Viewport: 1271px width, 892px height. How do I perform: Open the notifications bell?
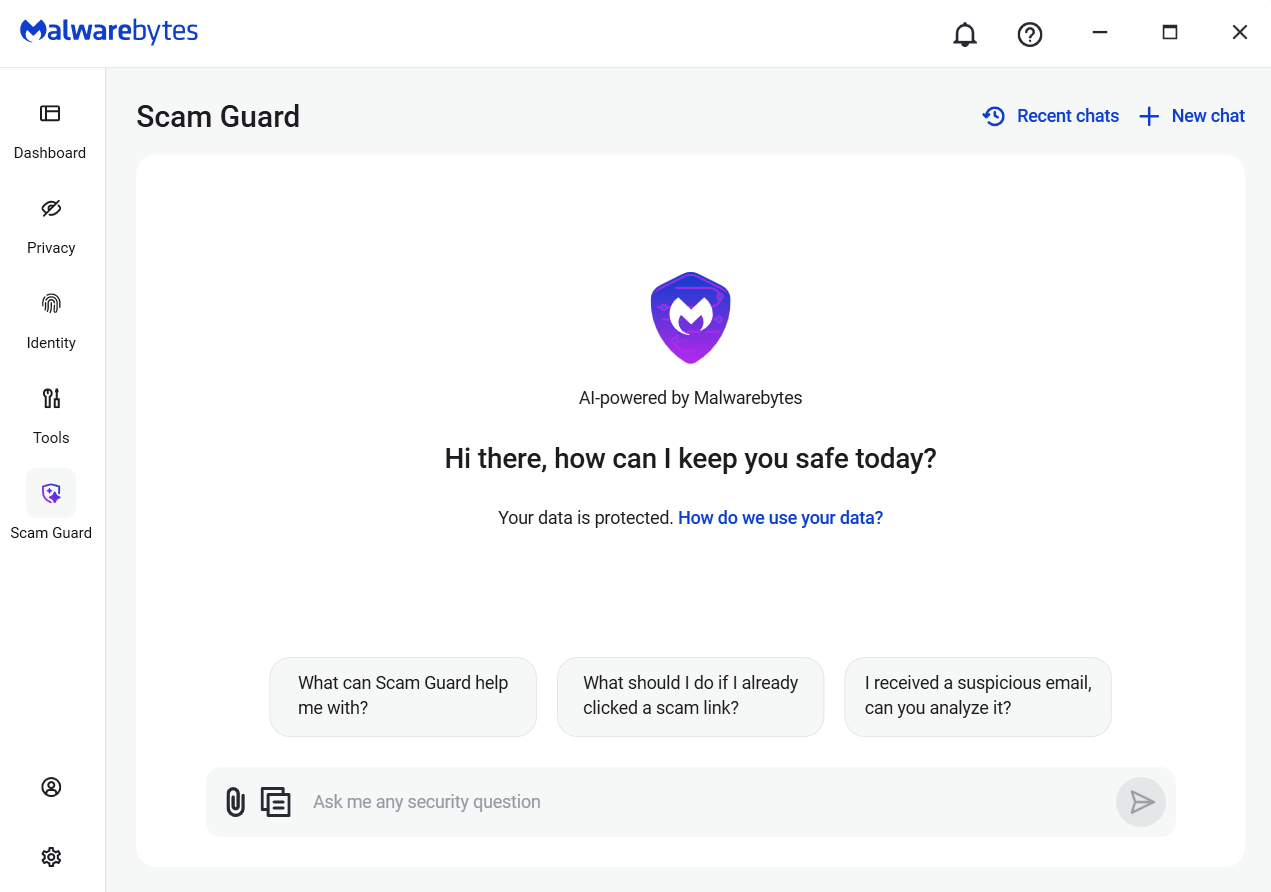coord(965,34)
